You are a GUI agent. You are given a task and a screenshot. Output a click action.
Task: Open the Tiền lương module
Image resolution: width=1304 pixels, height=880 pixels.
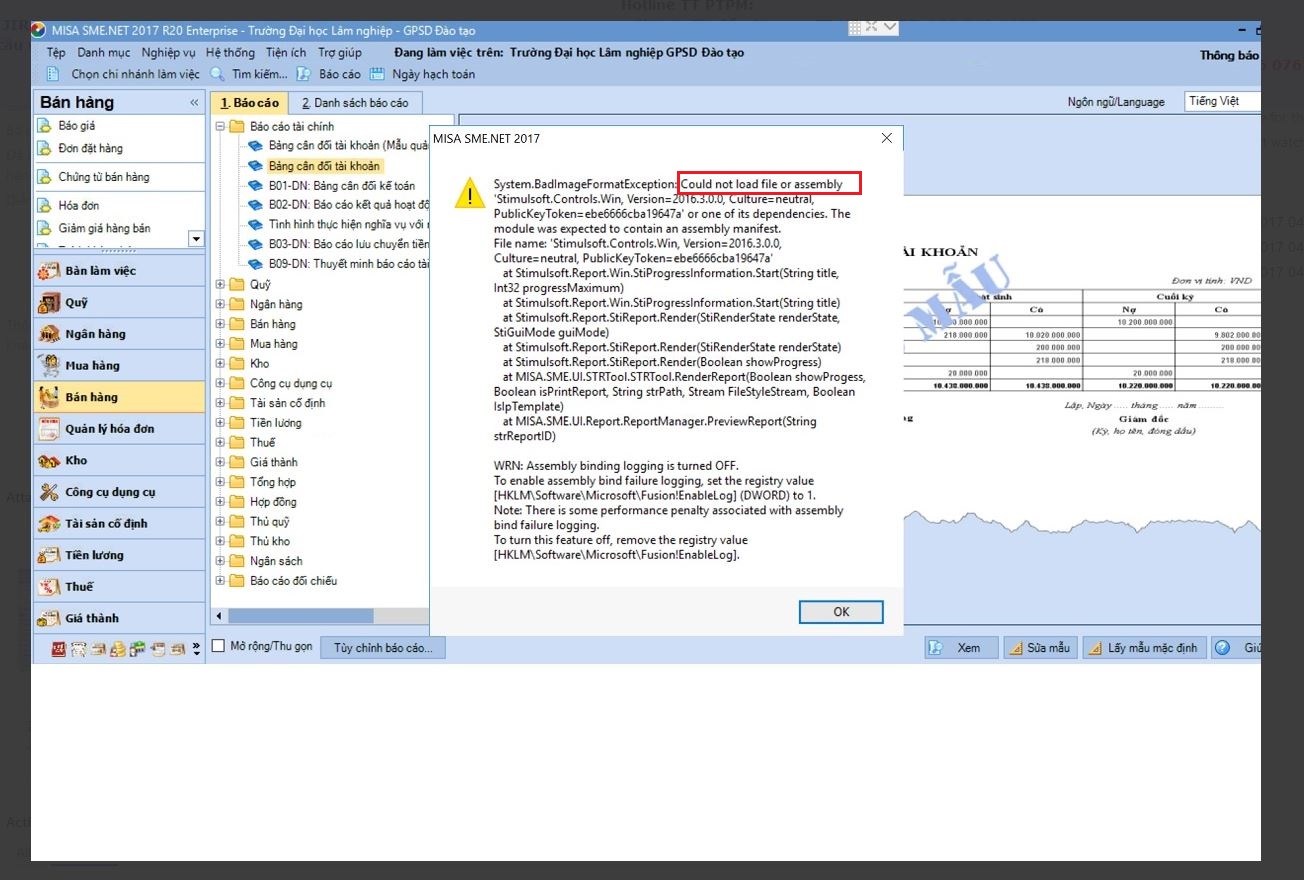coord(119,555)
